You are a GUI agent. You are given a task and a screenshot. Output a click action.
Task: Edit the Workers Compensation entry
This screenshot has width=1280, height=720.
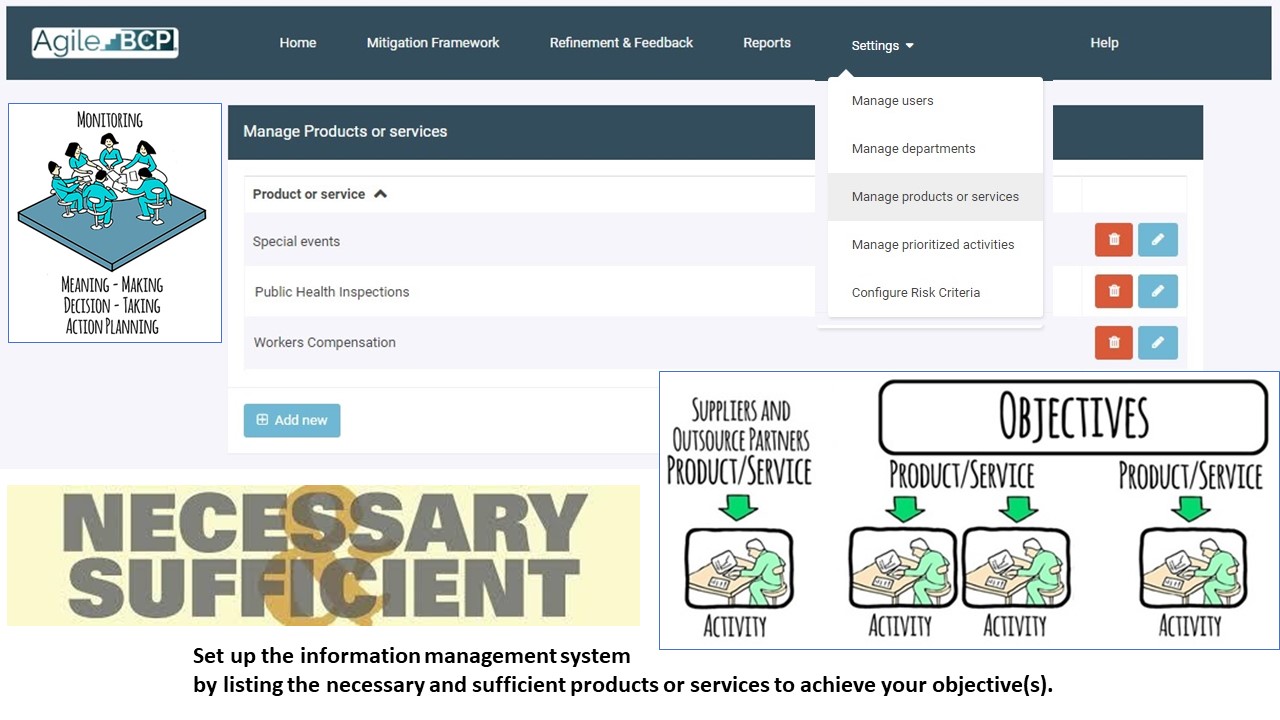1157,342
